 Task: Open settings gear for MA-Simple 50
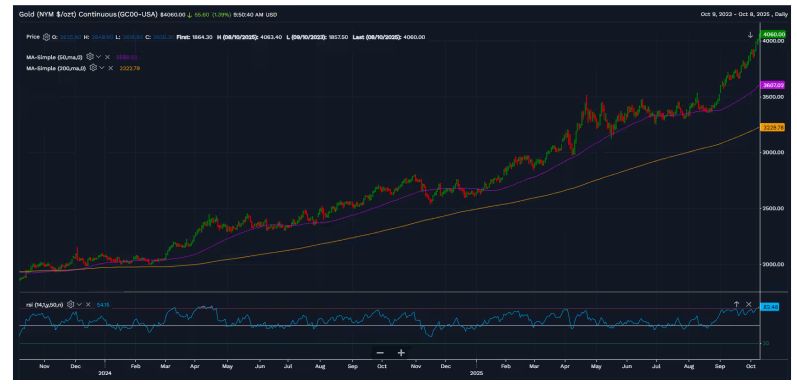pyautogui.click(x=90, y=57)
